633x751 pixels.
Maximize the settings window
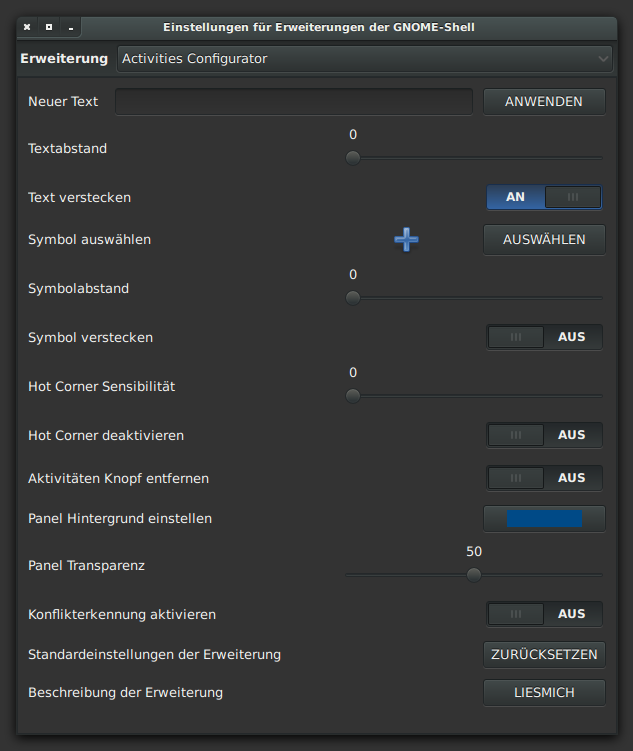pyautogui.click(x=49, y=27)
